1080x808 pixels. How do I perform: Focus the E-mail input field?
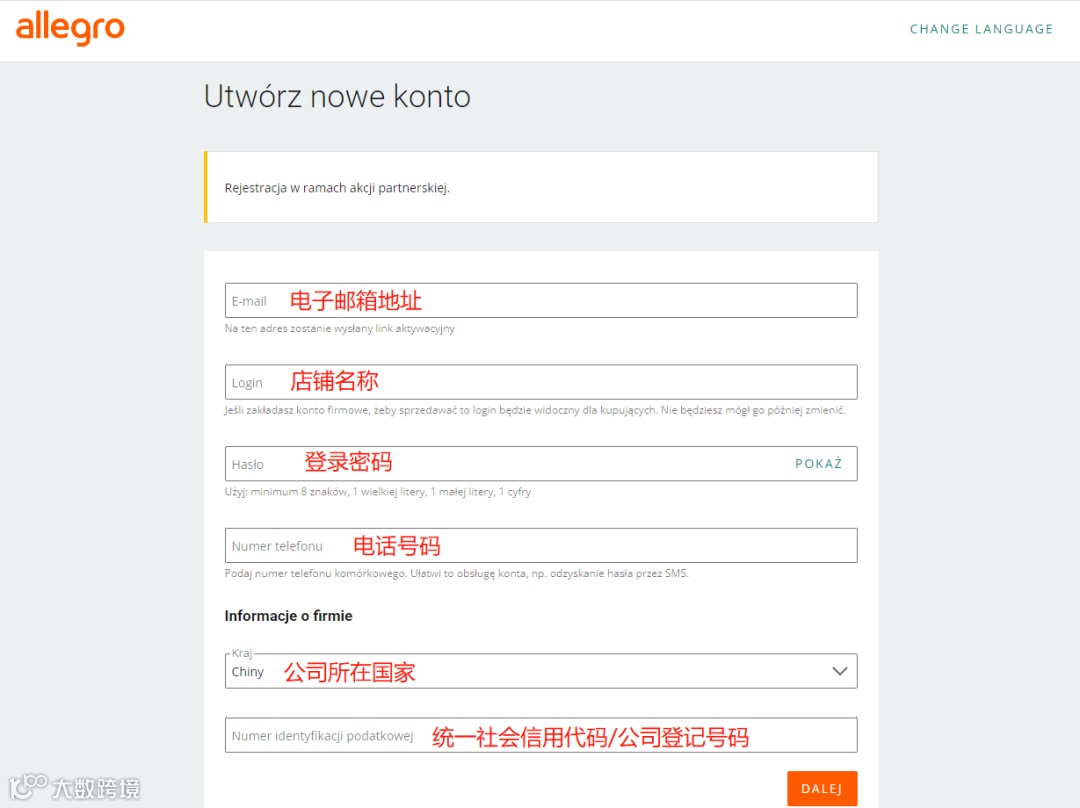[541, 300]
